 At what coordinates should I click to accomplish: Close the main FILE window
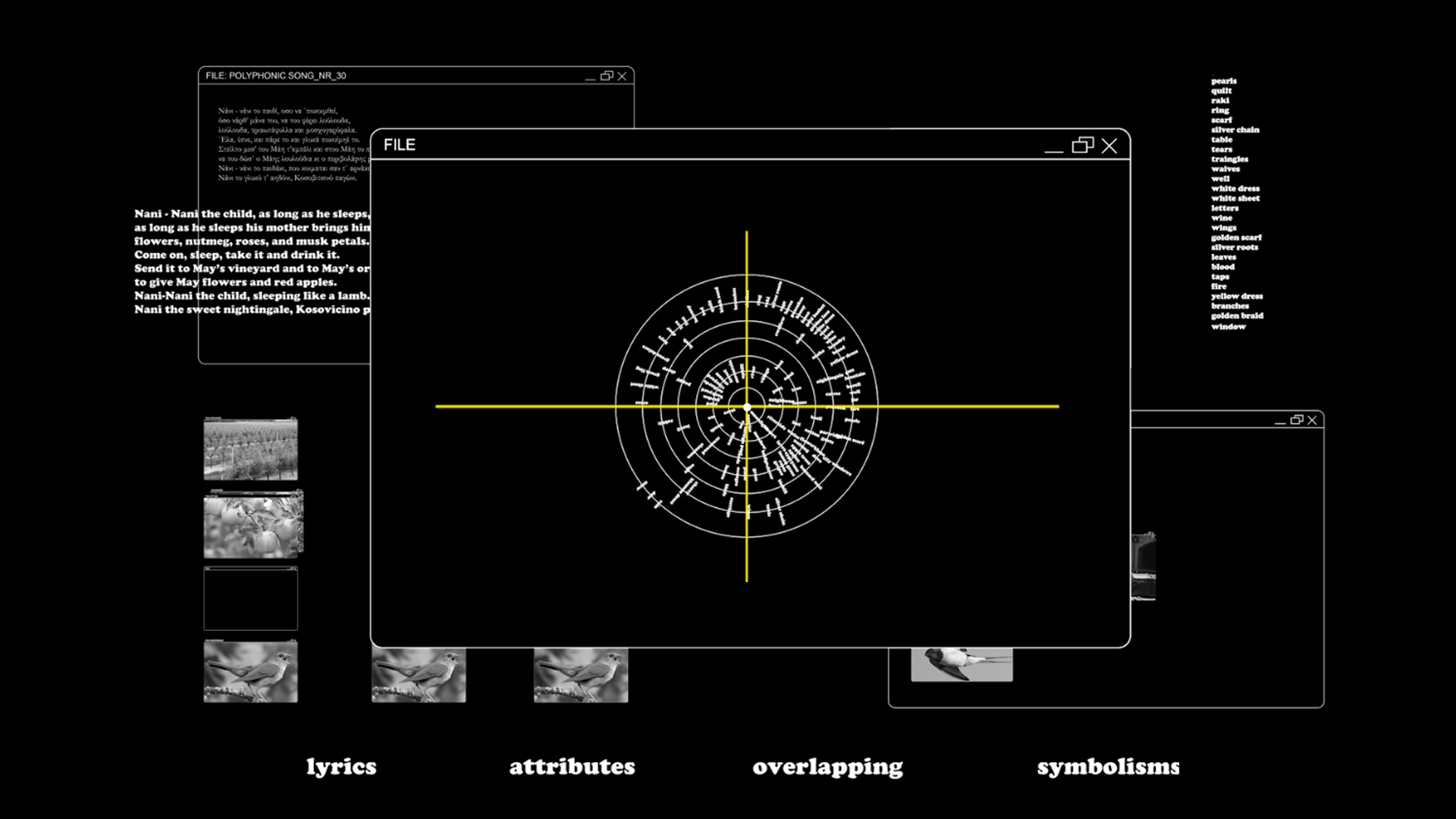[x=1109, y=146]
